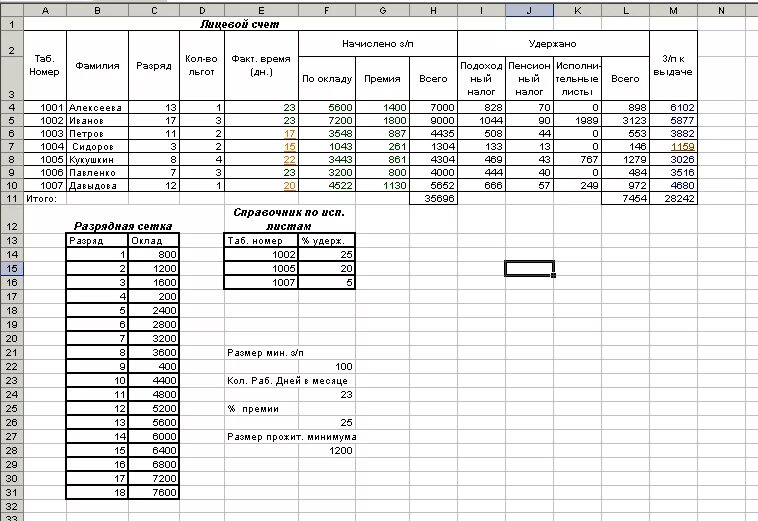Click the 'Итого:' cell

[x=45, y=198]
